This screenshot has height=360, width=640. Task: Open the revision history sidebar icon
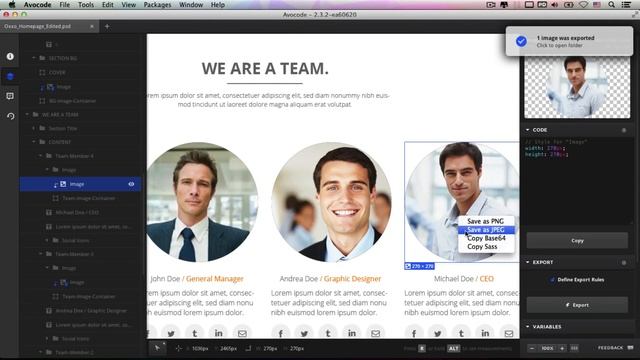coord(10,116)
